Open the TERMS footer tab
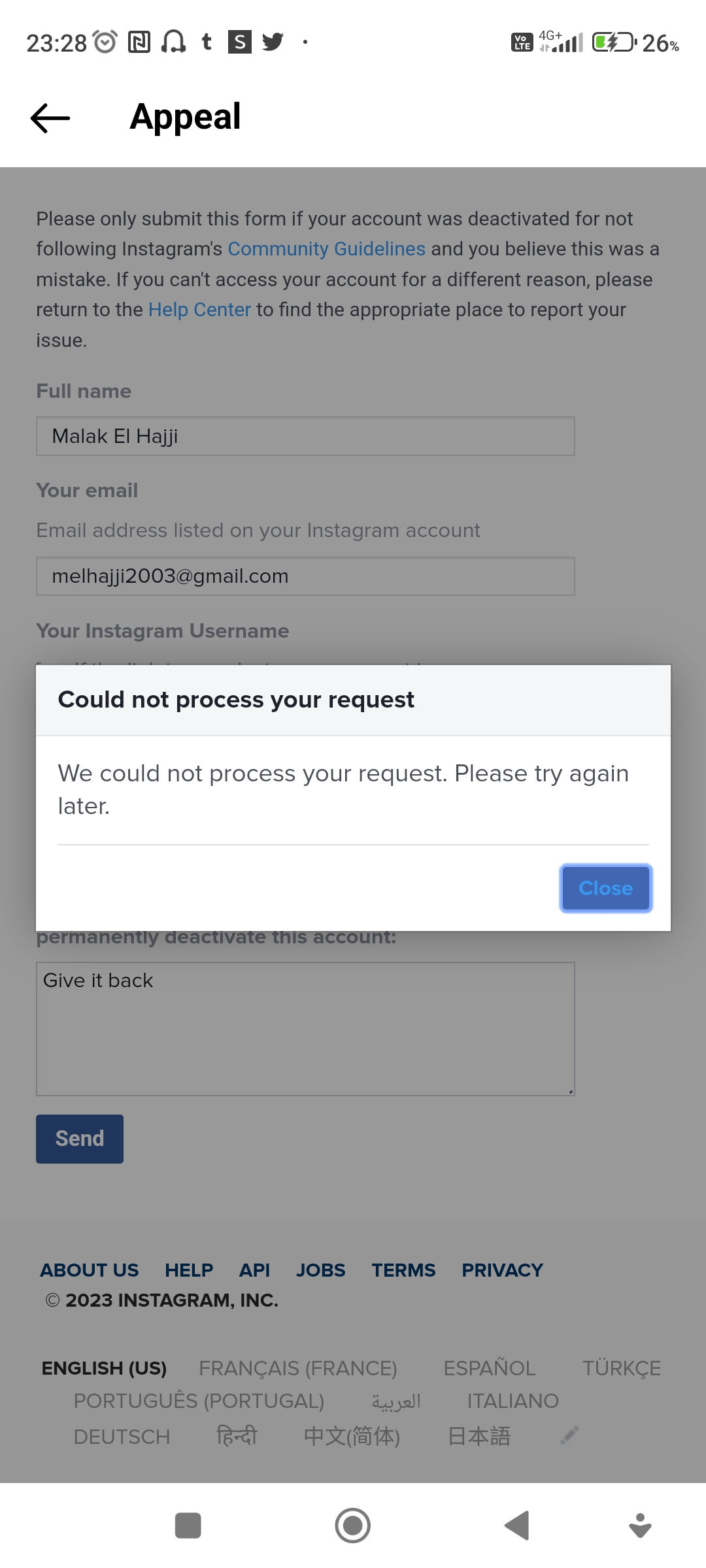Image resolution: width=706 pixels, height=1568 pixels. pos(403,1270)
